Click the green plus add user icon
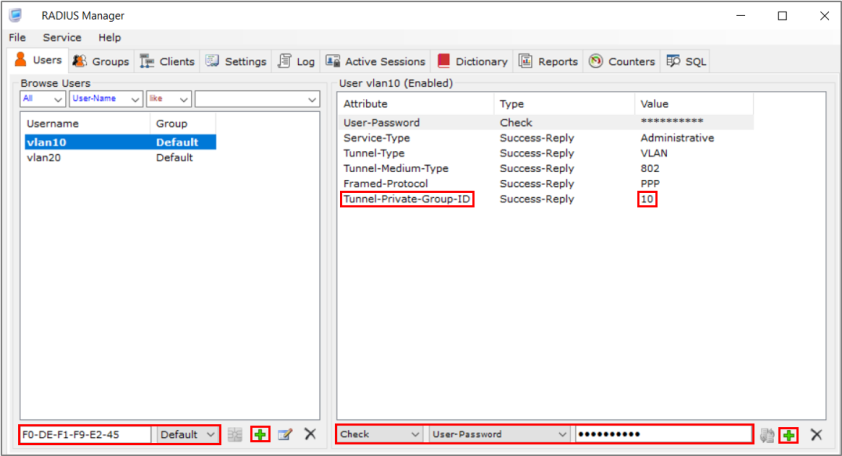 click(x=260, y=435)
